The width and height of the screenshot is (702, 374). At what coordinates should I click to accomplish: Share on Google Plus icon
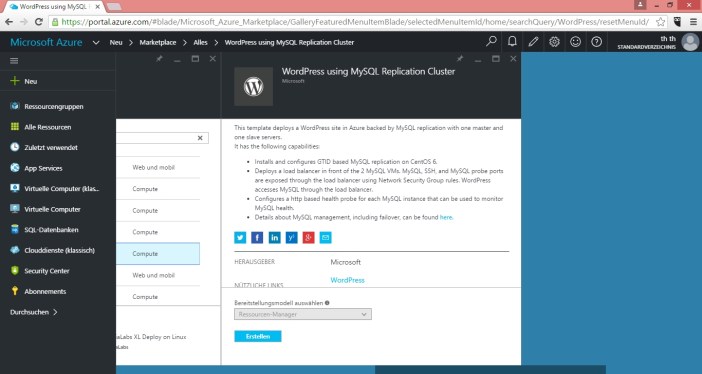tap(308, 237)
